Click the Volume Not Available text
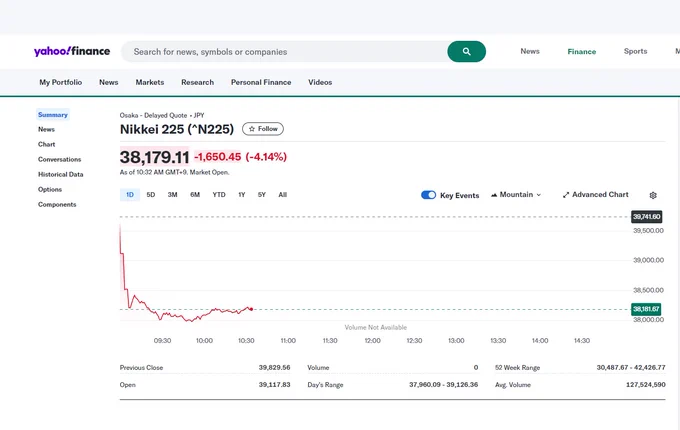Viewport: 680px width, 430px height. (x=376, y=327)
